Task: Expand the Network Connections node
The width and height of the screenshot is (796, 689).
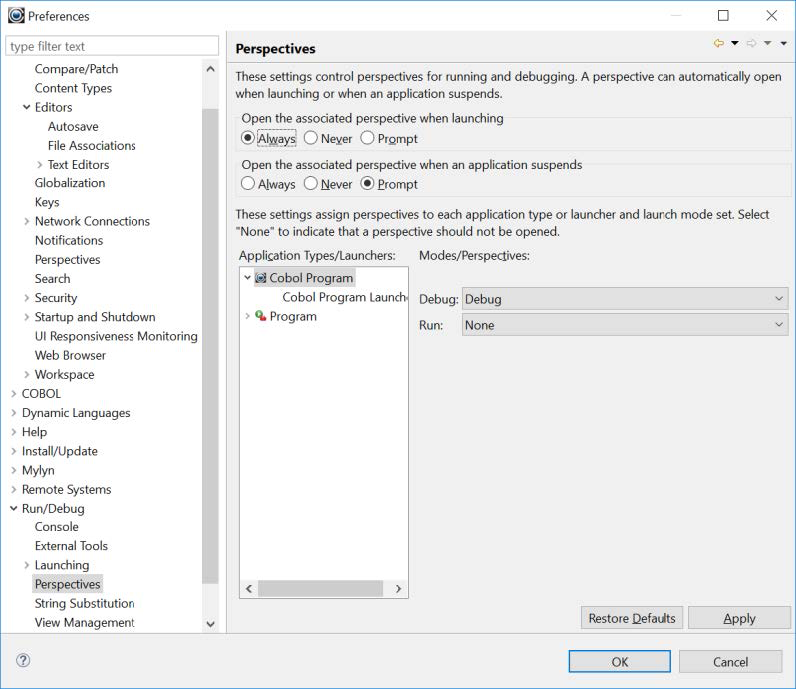Action: [x=26, y=221]
